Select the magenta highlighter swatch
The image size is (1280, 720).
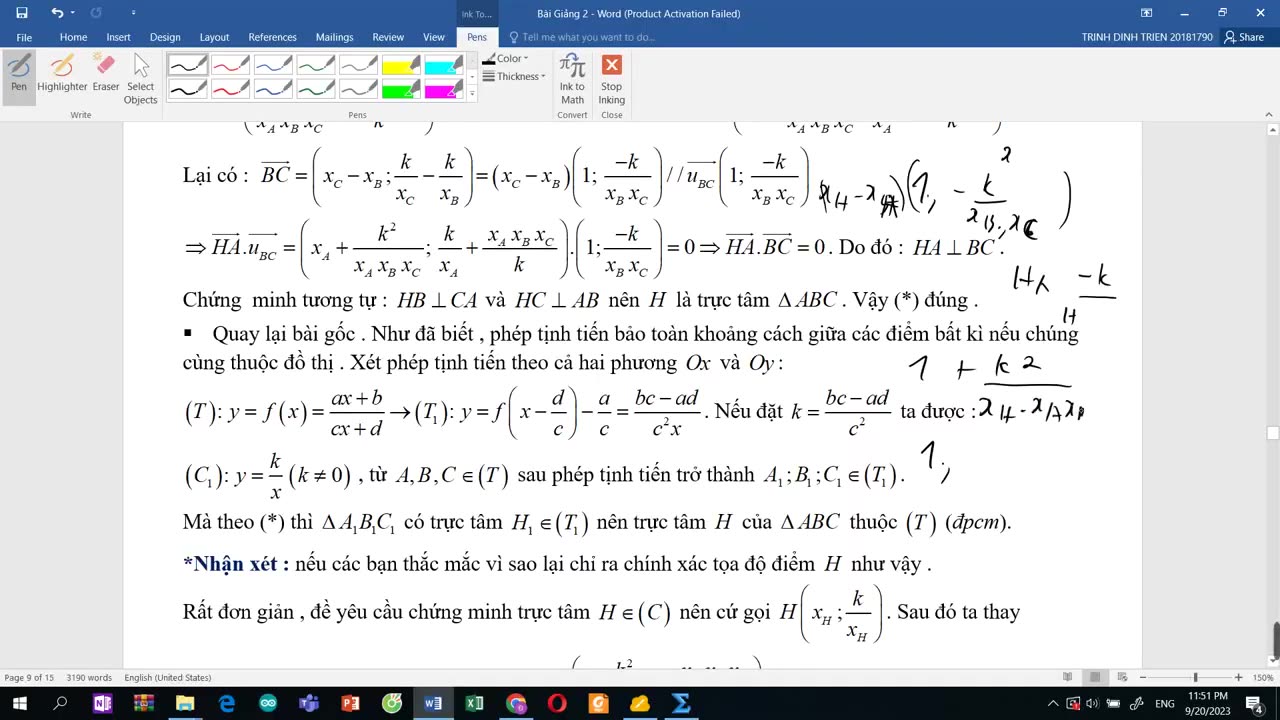coord(444,89)
